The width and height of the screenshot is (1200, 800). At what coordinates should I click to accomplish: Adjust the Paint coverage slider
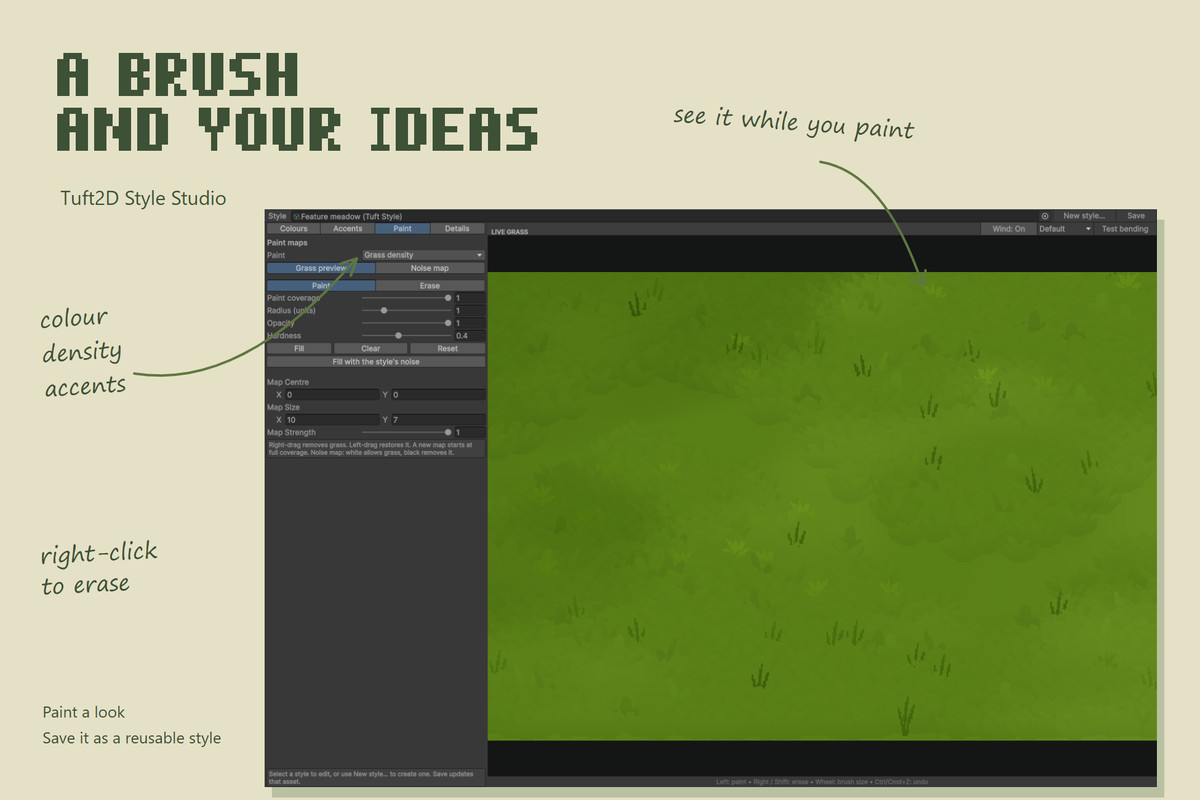click(x=406, y=298)
